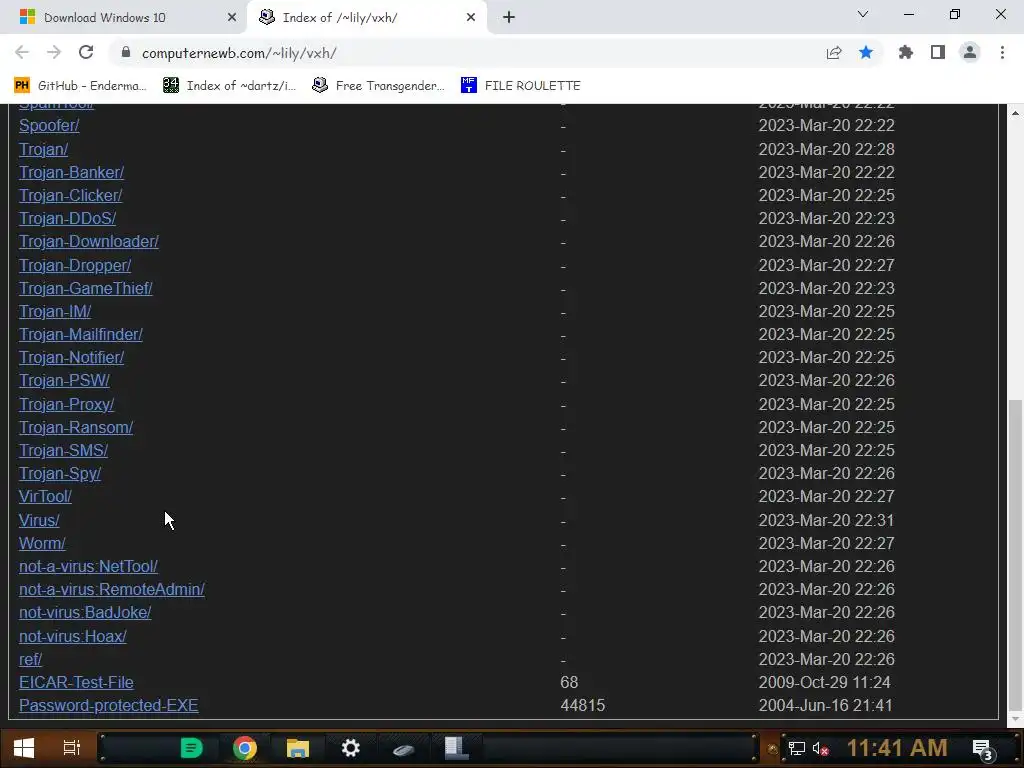Click the scrollbar down arrow

1015,719
